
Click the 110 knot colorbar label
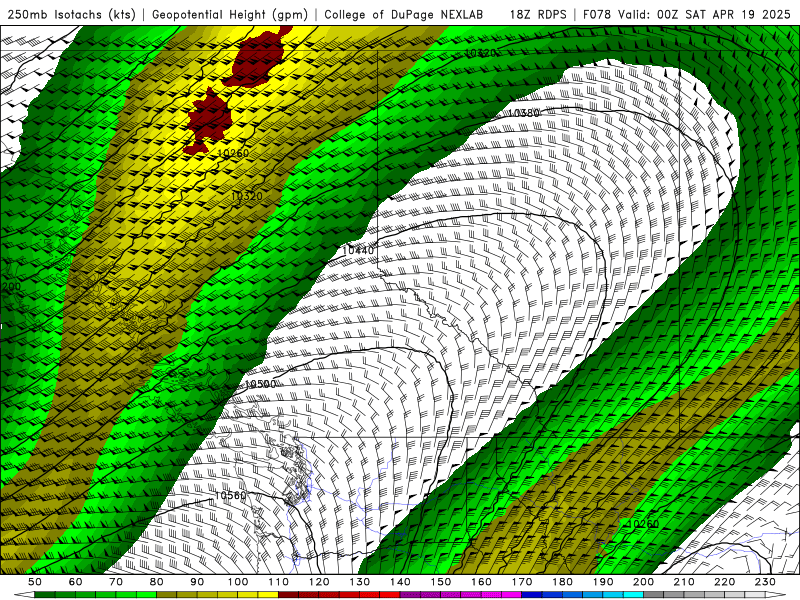click(278, 582)
